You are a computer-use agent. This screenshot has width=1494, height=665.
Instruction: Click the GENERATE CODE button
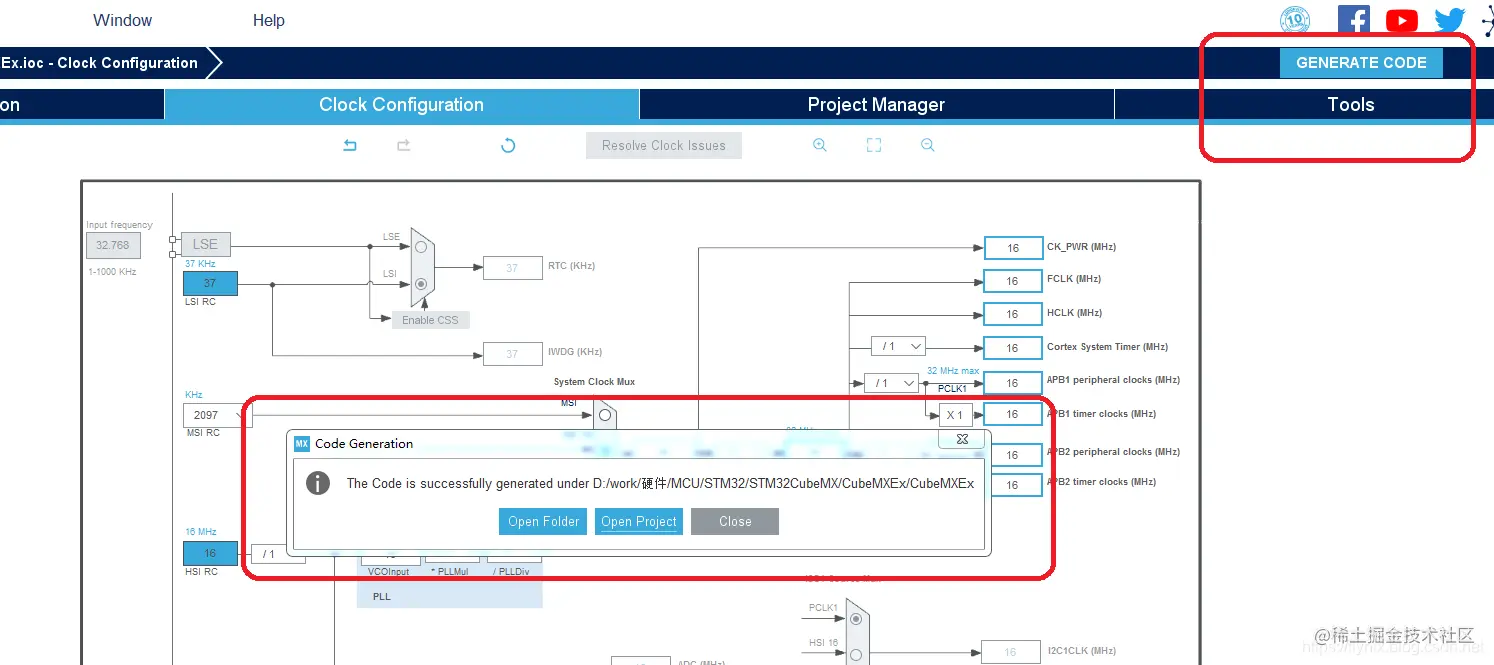coord(1361,62)
